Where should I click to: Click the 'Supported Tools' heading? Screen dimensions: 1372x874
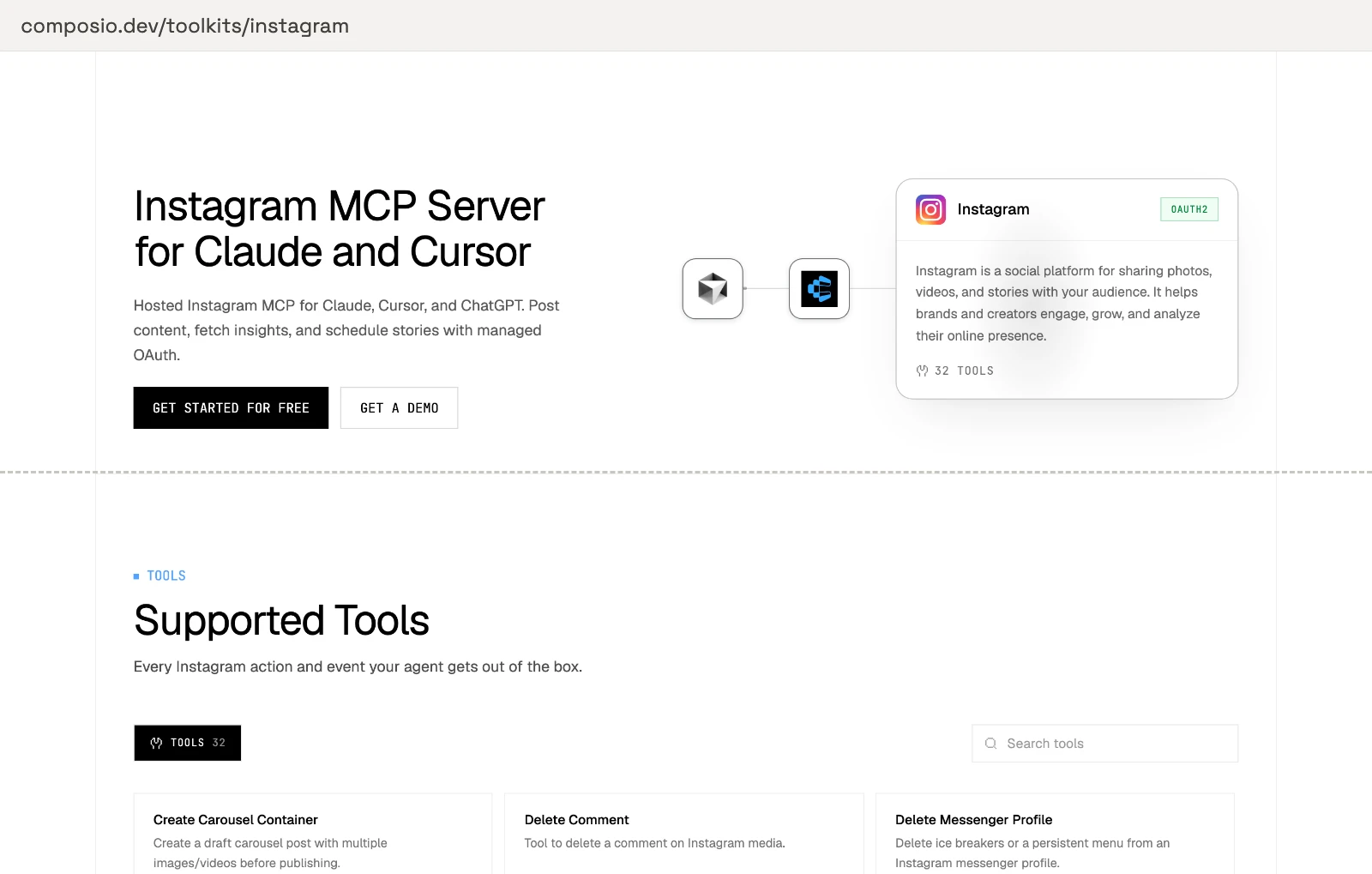[x=281, y=620]
